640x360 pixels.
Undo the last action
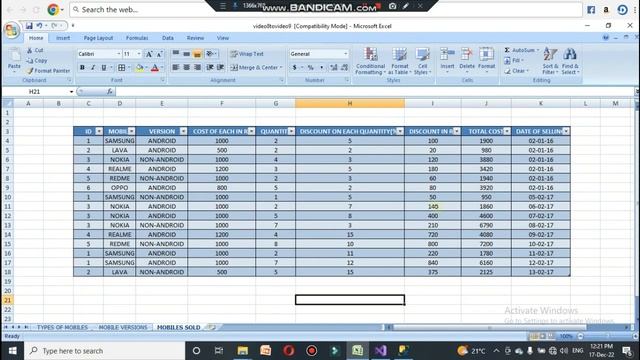[x=39, y=26]
